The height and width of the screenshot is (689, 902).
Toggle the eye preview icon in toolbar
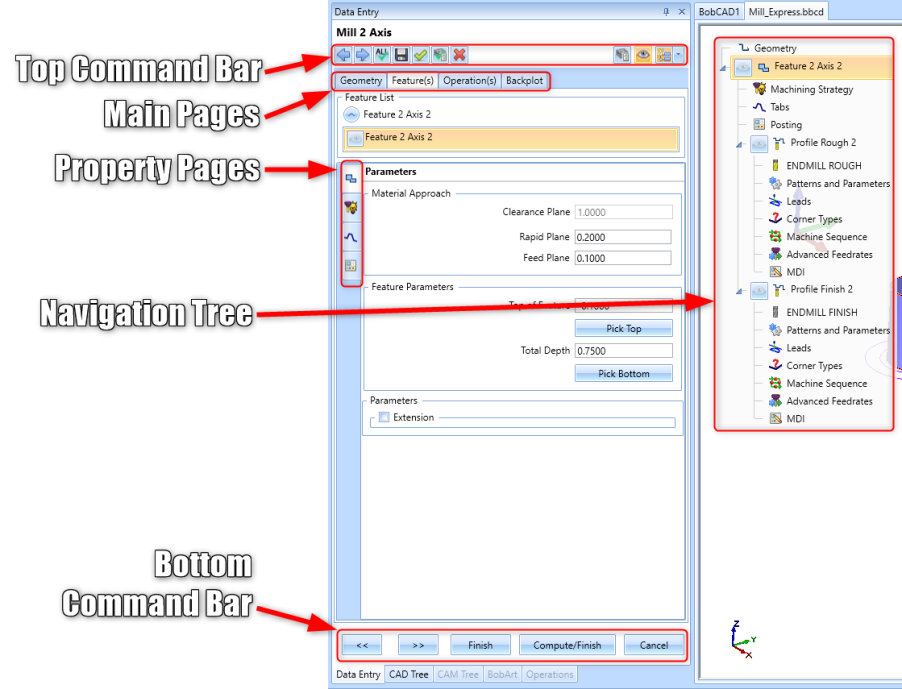643,56
